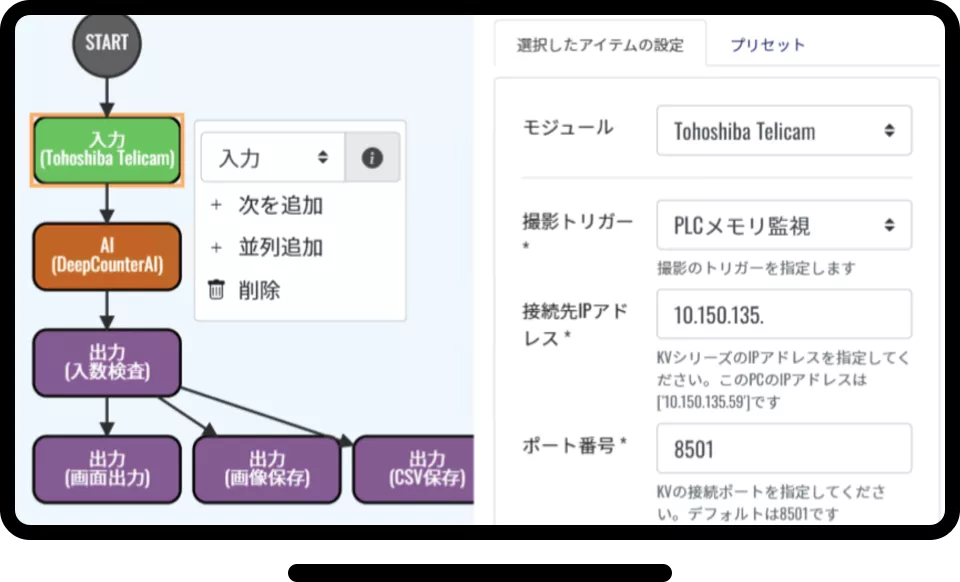The image size is (960, 582).
Task: Click the 接続先IPアドレス input field
Action: point(784,313)
